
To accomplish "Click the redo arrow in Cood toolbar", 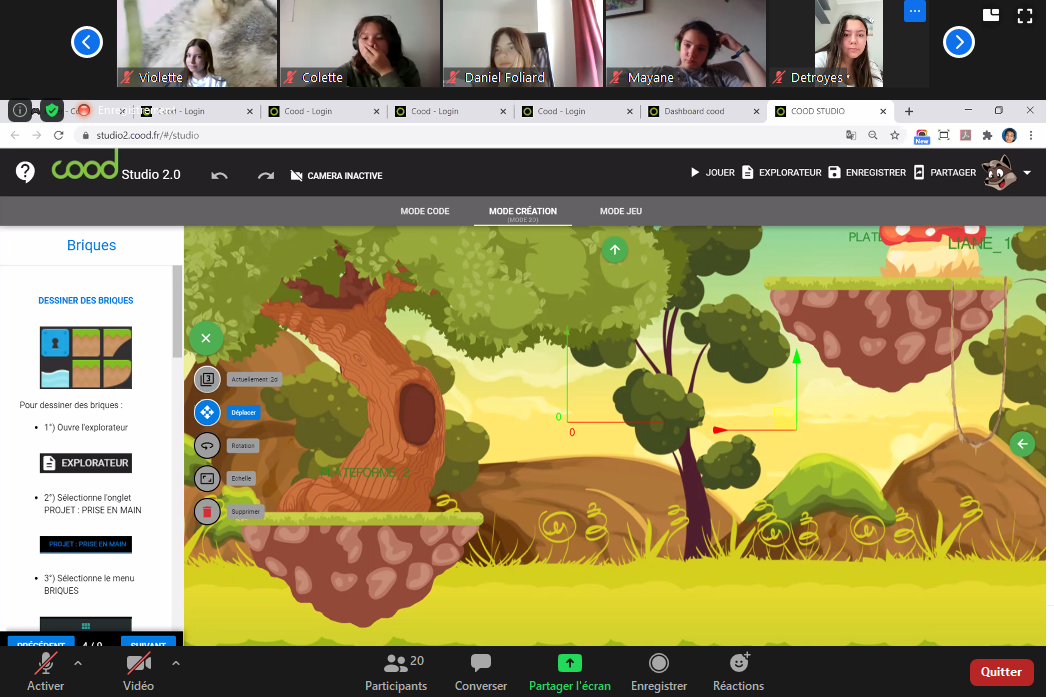I will click(x=265, y=175).
